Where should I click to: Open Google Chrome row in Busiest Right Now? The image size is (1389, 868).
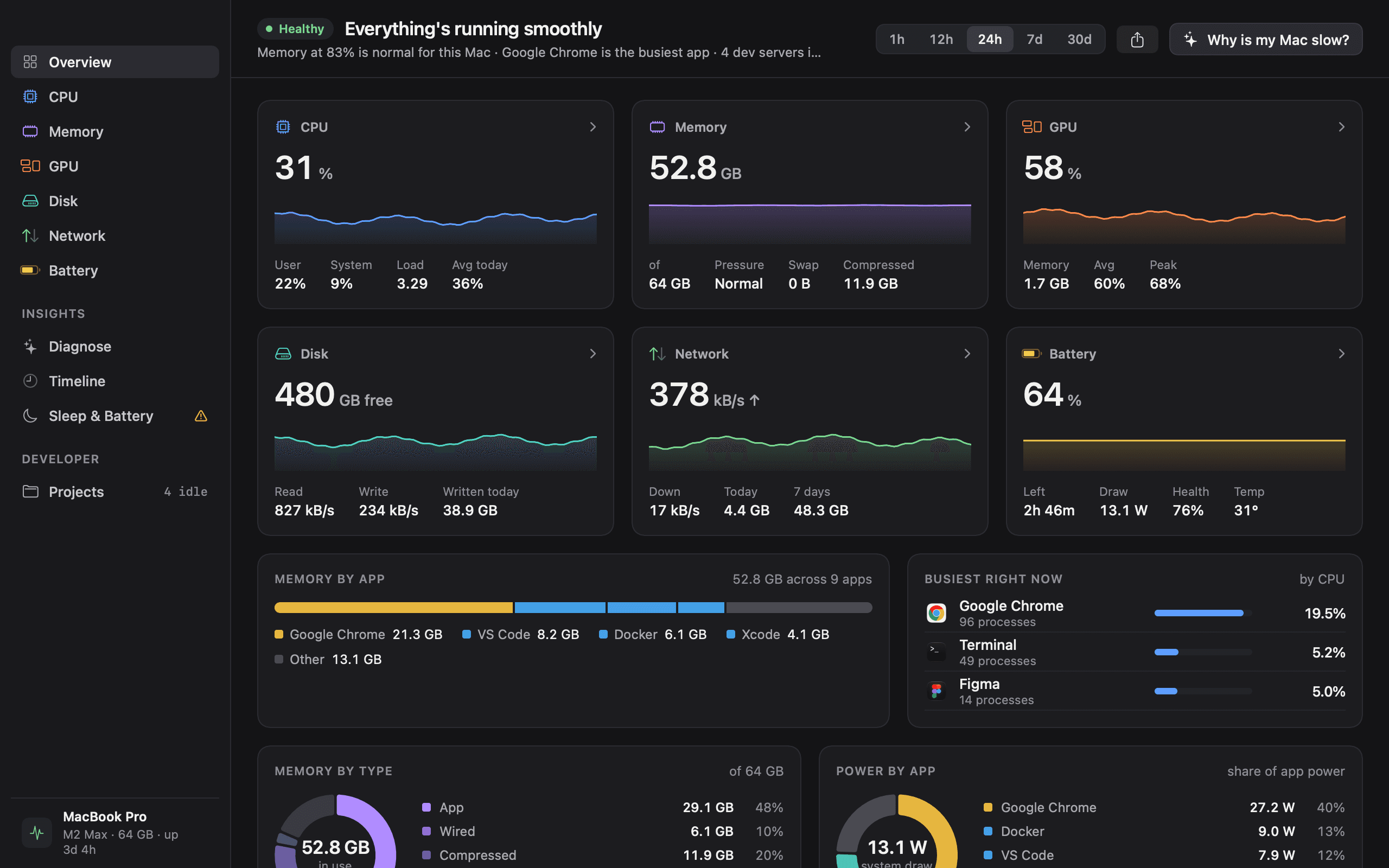point(1135,613)
